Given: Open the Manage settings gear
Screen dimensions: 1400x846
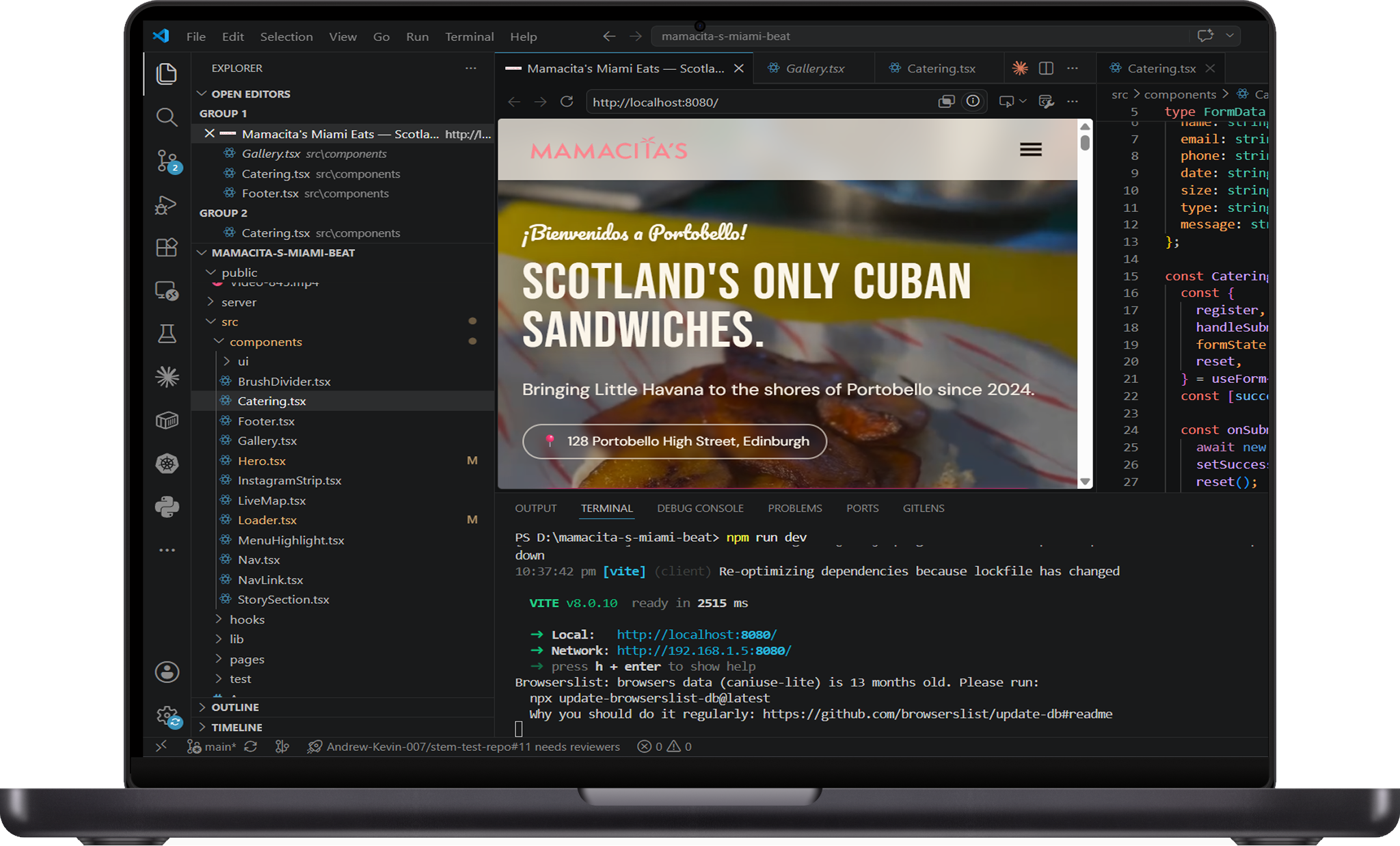Looking at the screenshot, I should 167,716.
